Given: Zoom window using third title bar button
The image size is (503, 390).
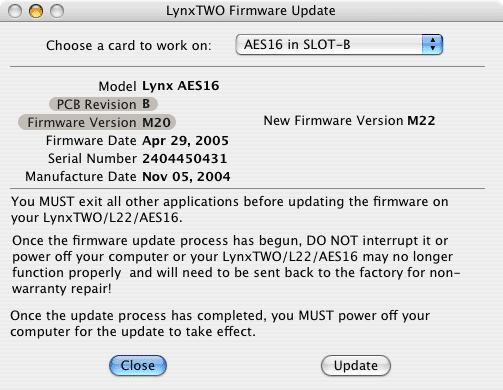Looking at the screenshot, I should (x=57, y=11).
